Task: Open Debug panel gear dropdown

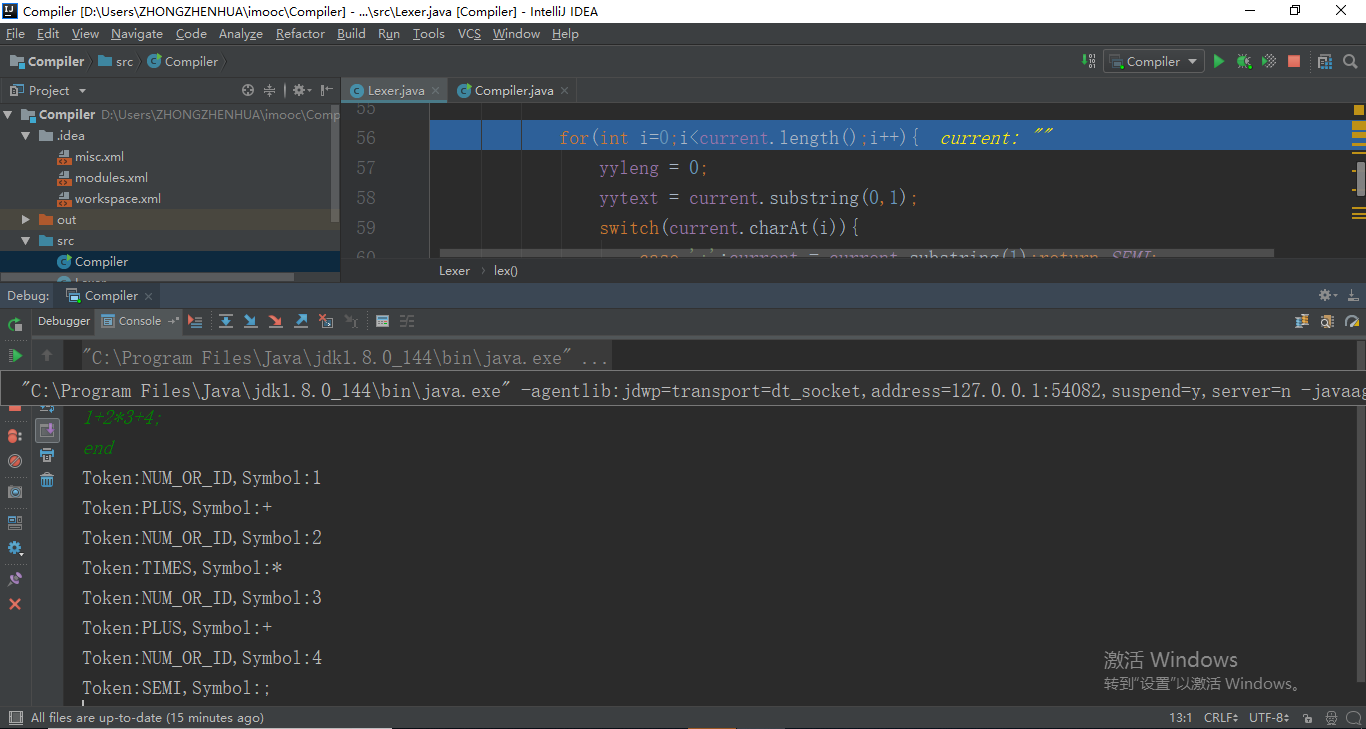Action: click(1328, 295)
